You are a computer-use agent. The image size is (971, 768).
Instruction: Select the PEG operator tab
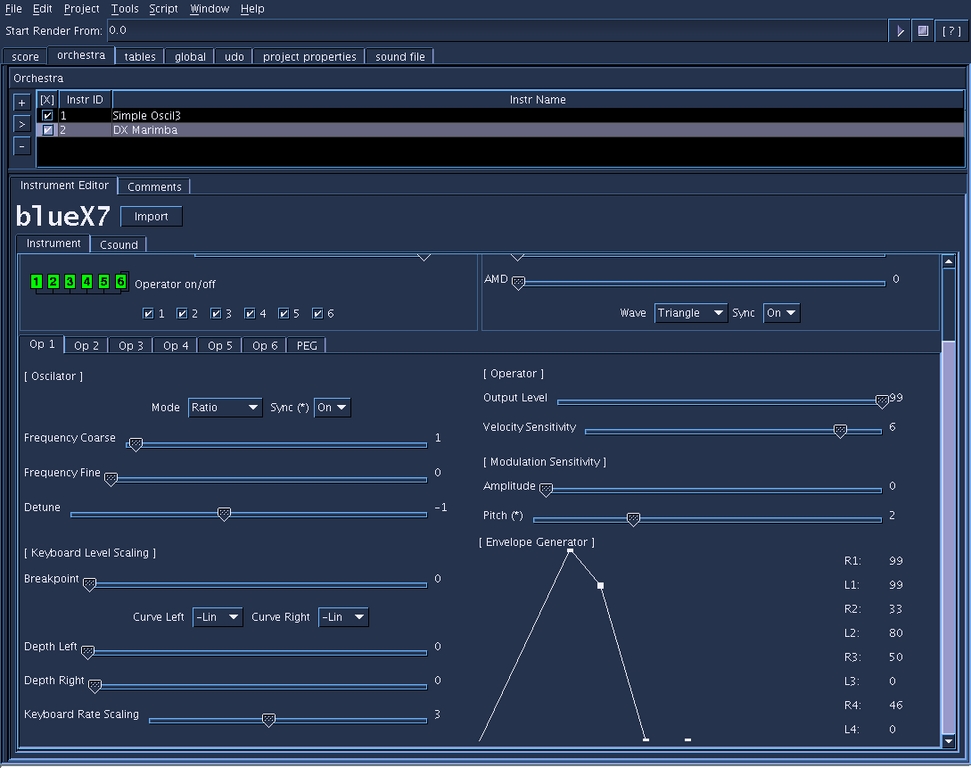305,345
